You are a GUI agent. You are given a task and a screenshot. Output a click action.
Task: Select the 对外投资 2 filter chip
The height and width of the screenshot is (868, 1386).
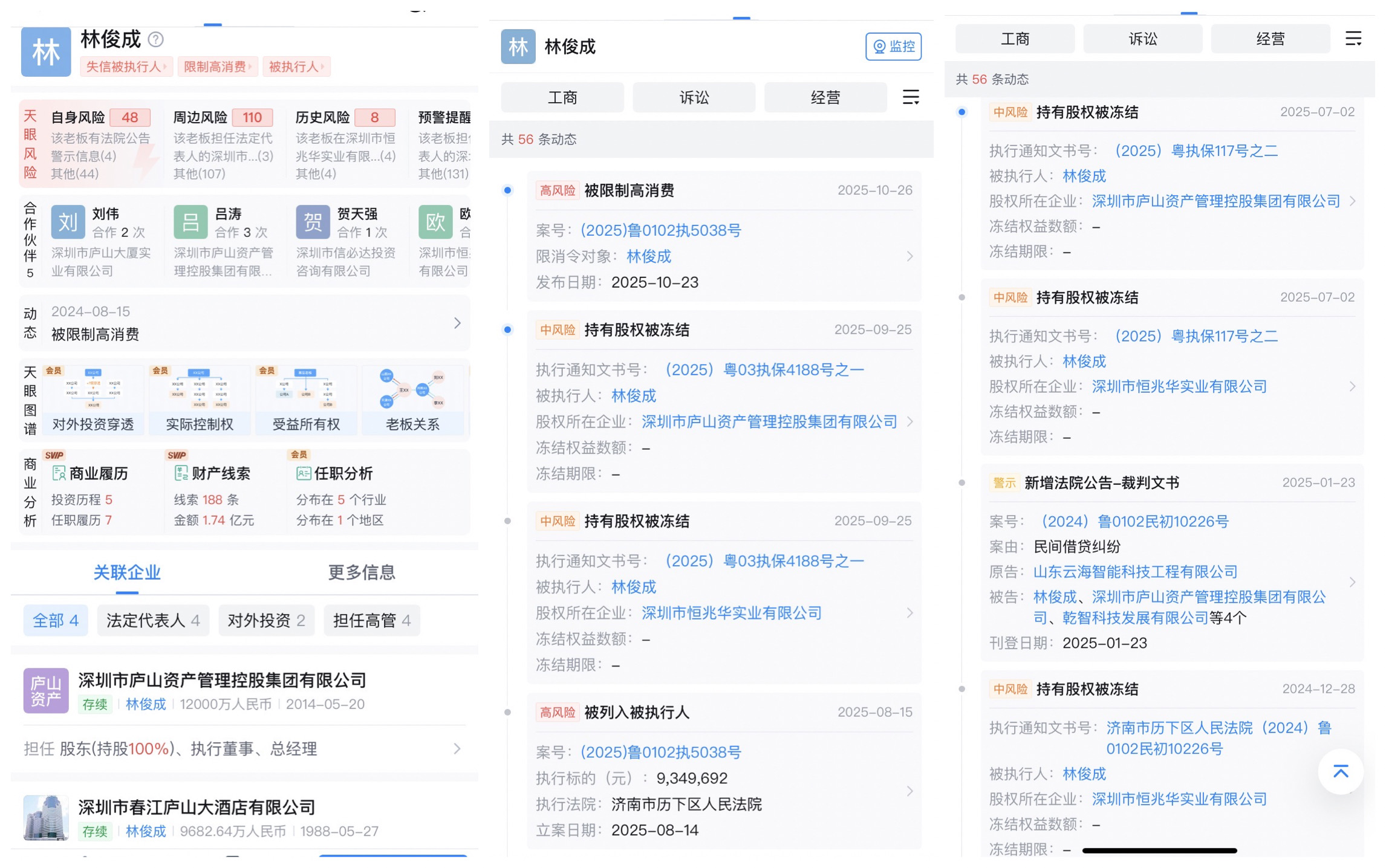[x=266, y=620]
